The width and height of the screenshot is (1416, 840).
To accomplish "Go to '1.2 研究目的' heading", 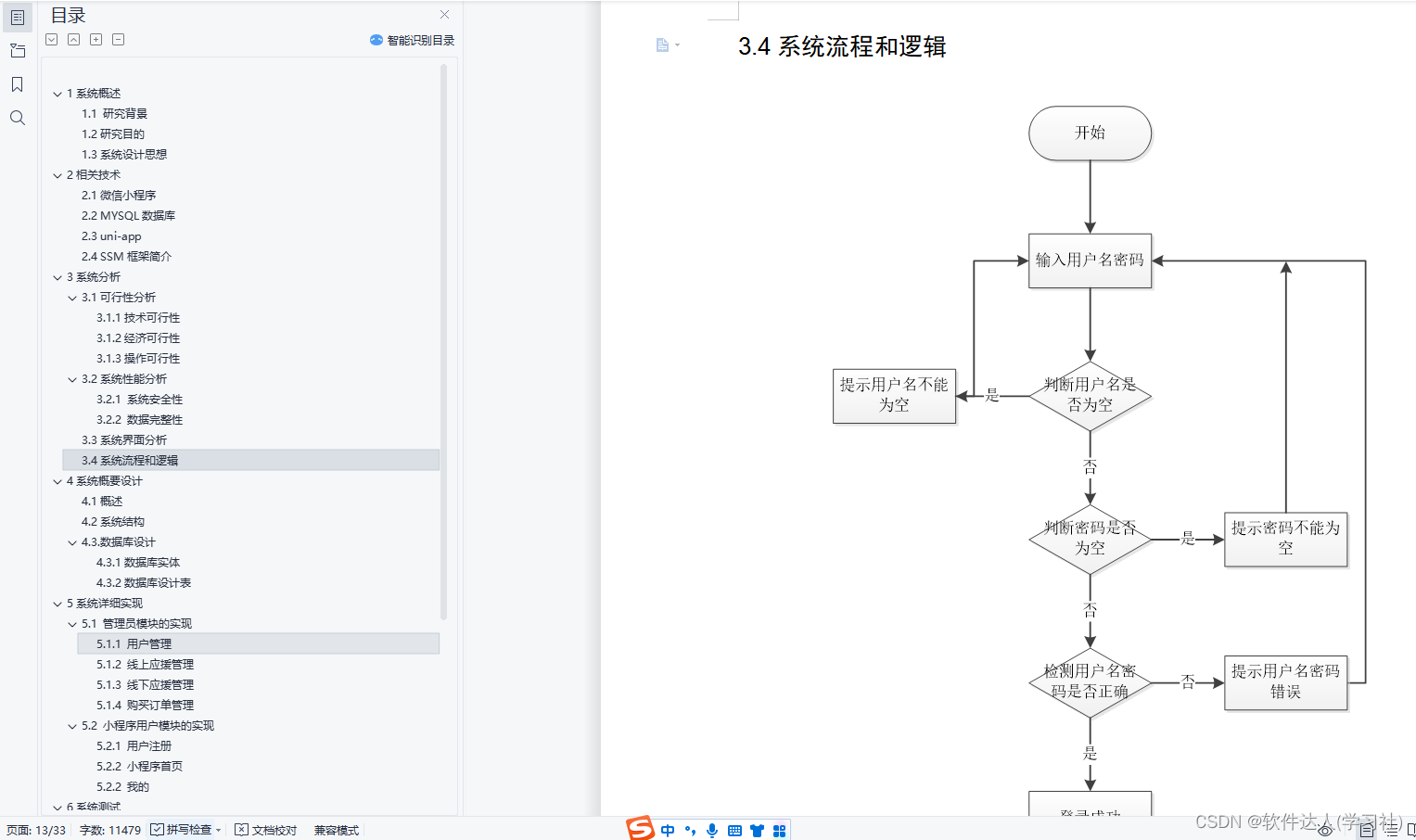I will (x=113, y=134).
